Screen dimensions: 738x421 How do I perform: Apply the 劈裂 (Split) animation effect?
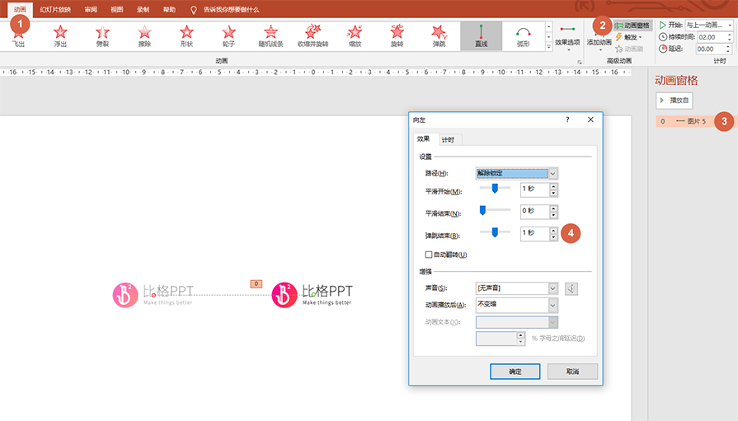coord(102,36)
